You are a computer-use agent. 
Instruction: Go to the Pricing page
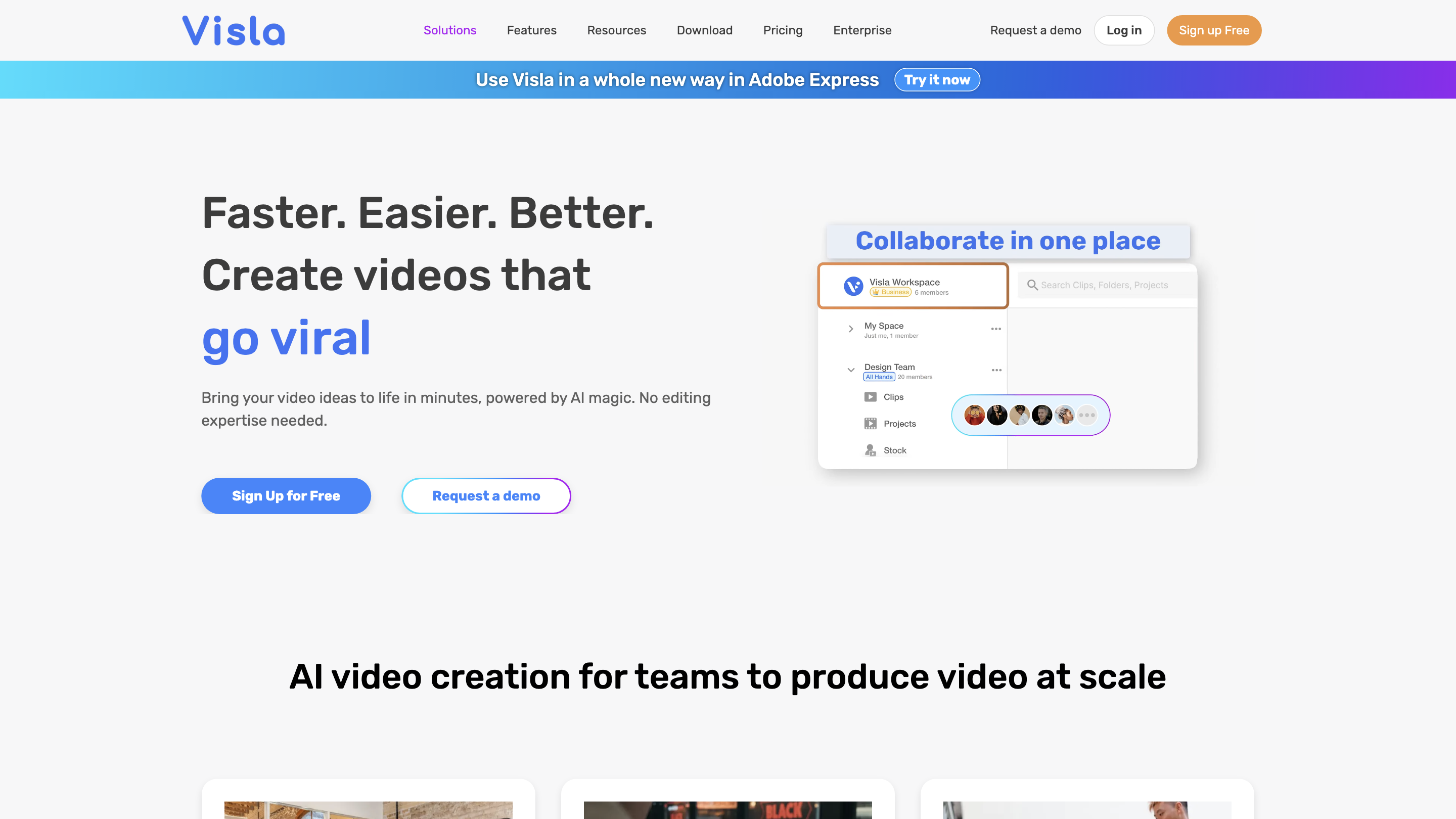782,30
